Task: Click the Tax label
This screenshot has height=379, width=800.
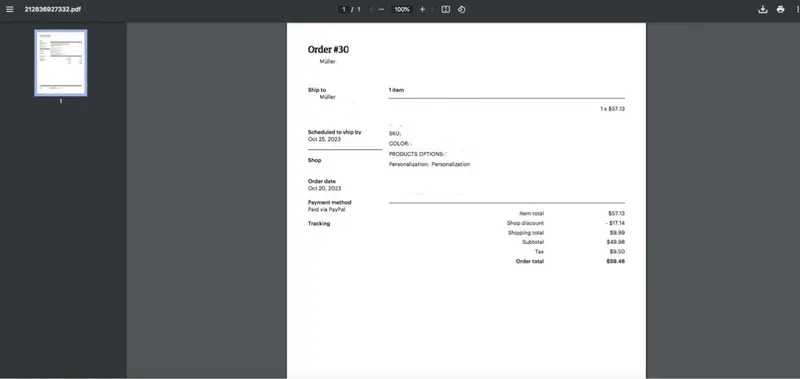Action: point(539,251)
